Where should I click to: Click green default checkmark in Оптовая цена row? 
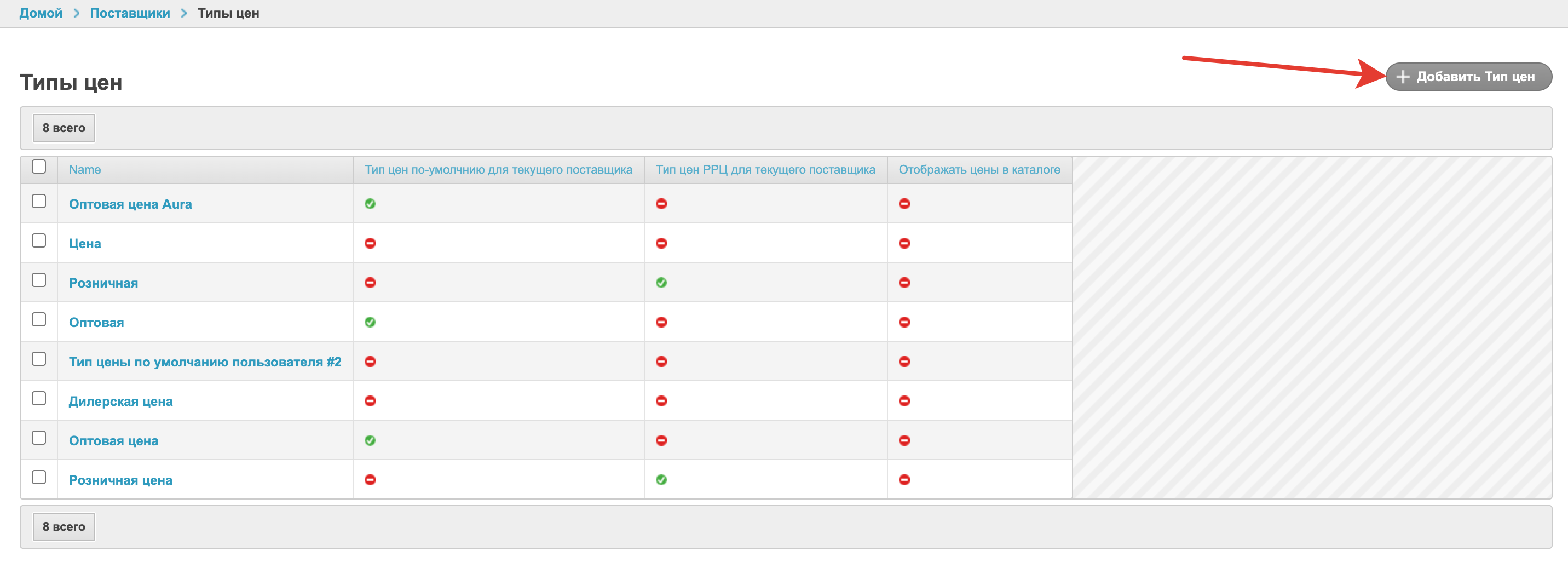click(370, 440)
